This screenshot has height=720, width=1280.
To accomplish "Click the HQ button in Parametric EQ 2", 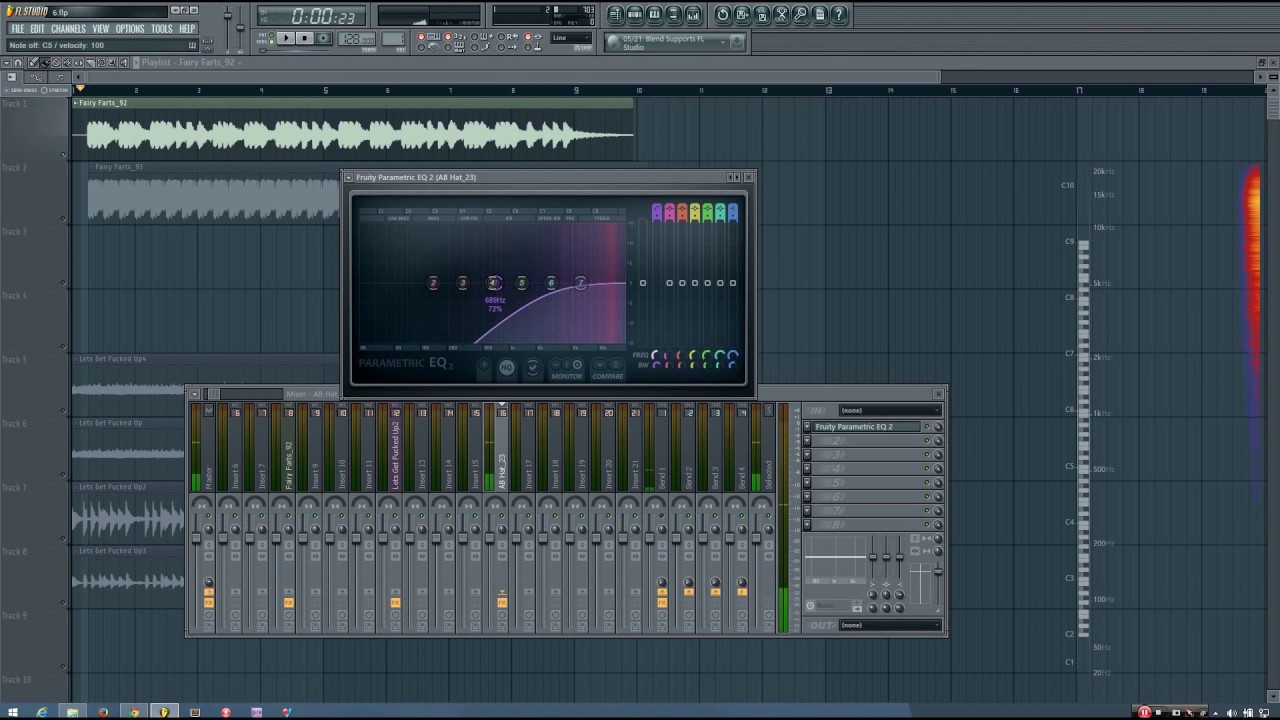I will pos(506,367).
